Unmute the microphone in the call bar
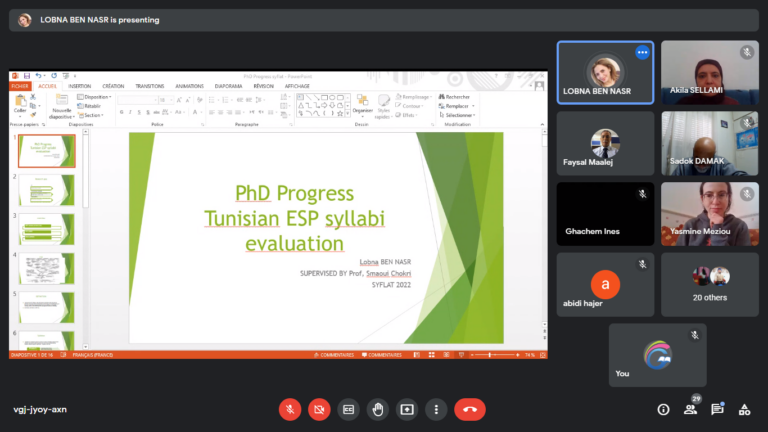Screen dimensions: 768x432 point(289,409)
